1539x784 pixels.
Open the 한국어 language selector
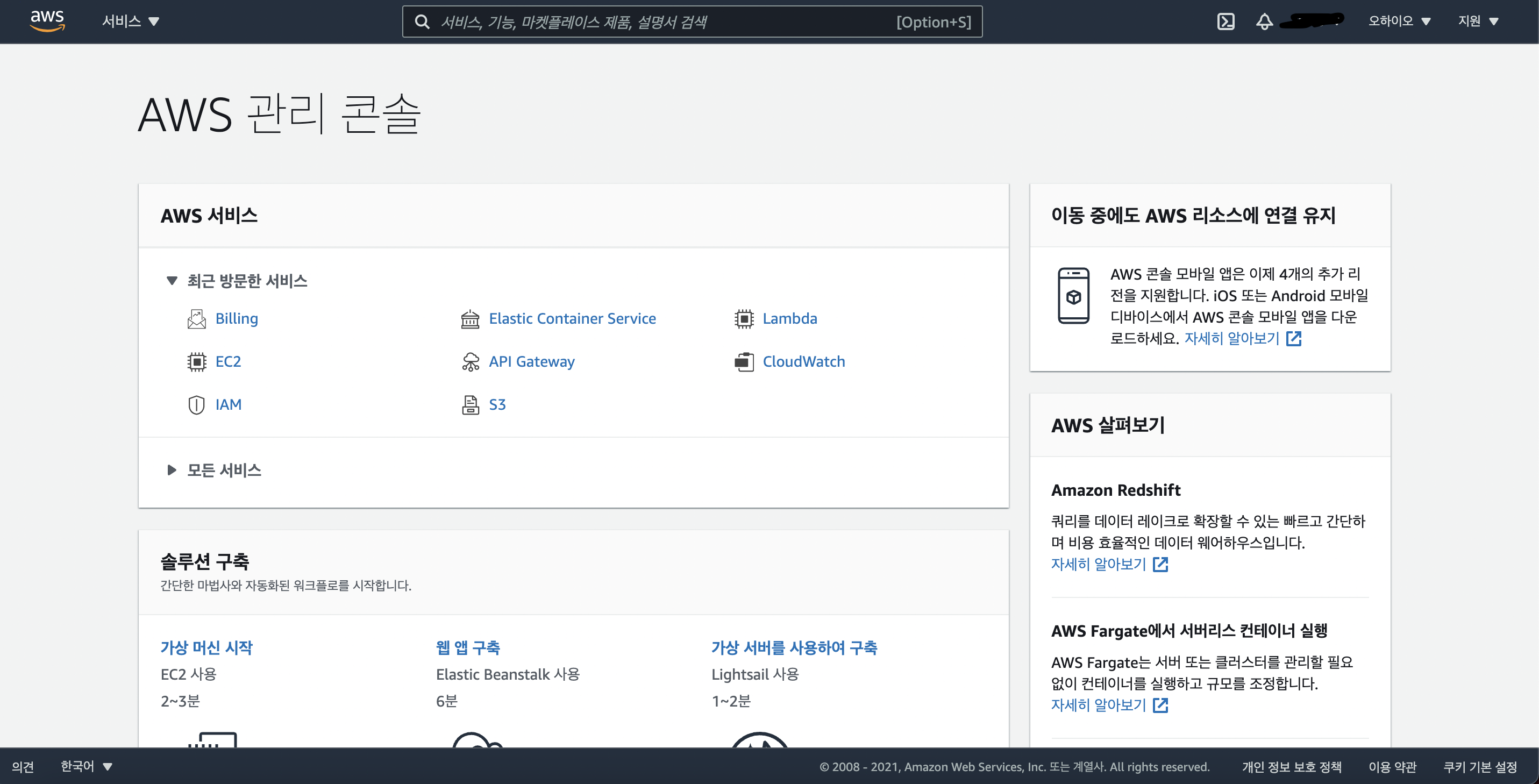86,767
